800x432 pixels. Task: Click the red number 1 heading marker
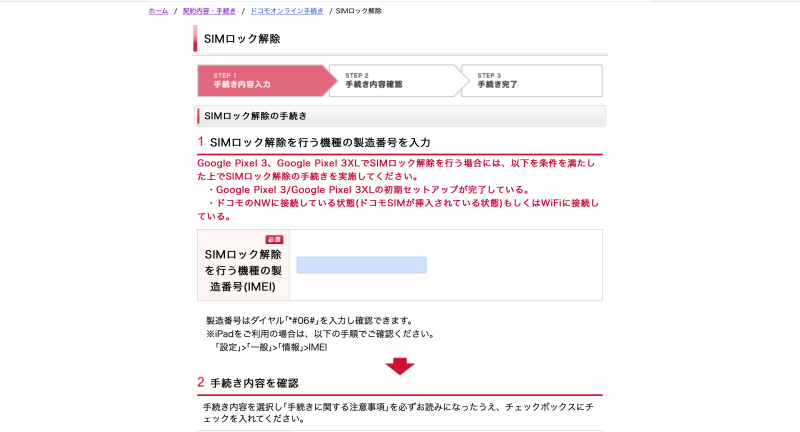tap(201, 142)
